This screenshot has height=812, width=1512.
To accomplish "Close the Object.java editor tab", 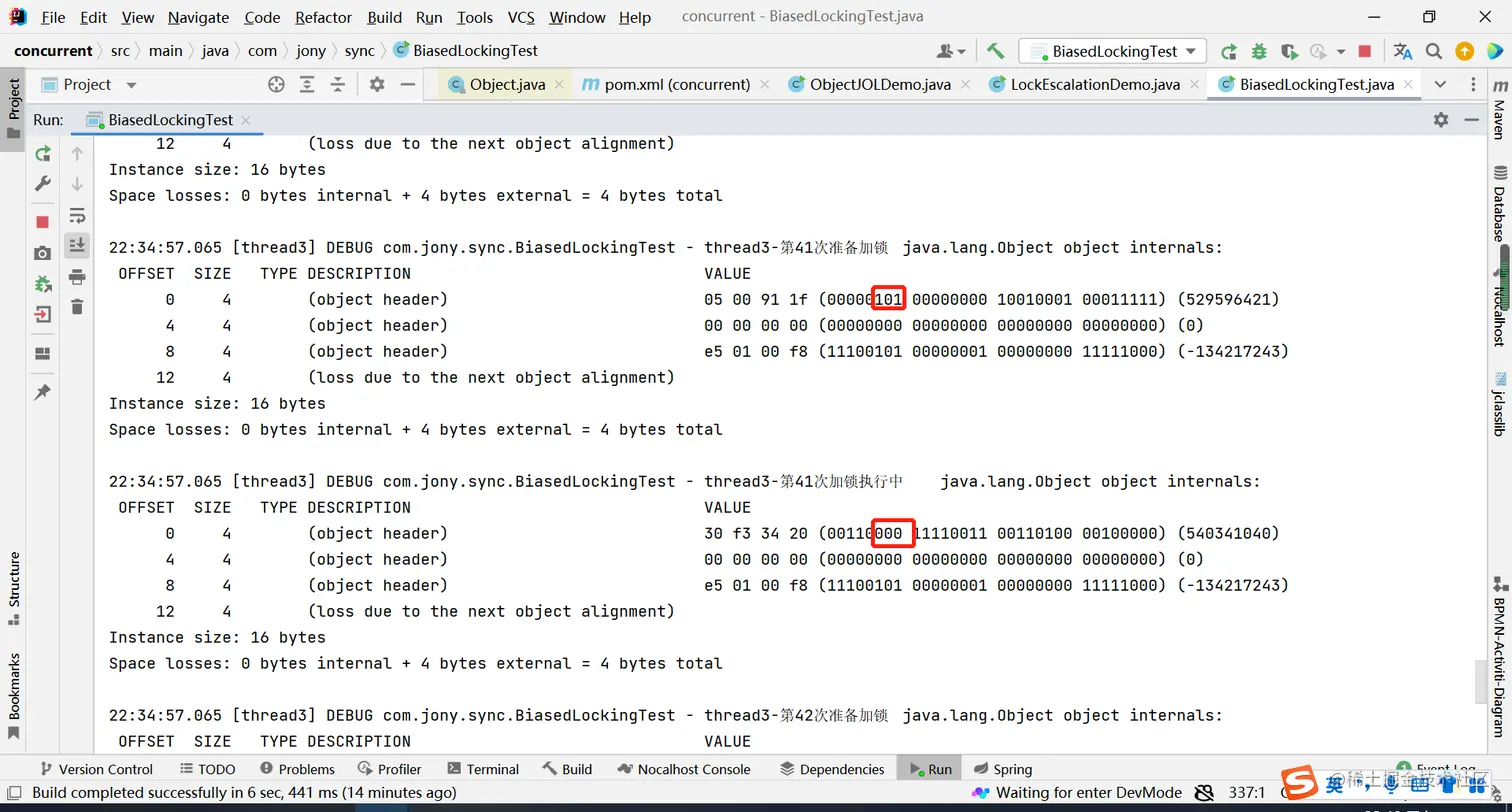I will 559,85.
